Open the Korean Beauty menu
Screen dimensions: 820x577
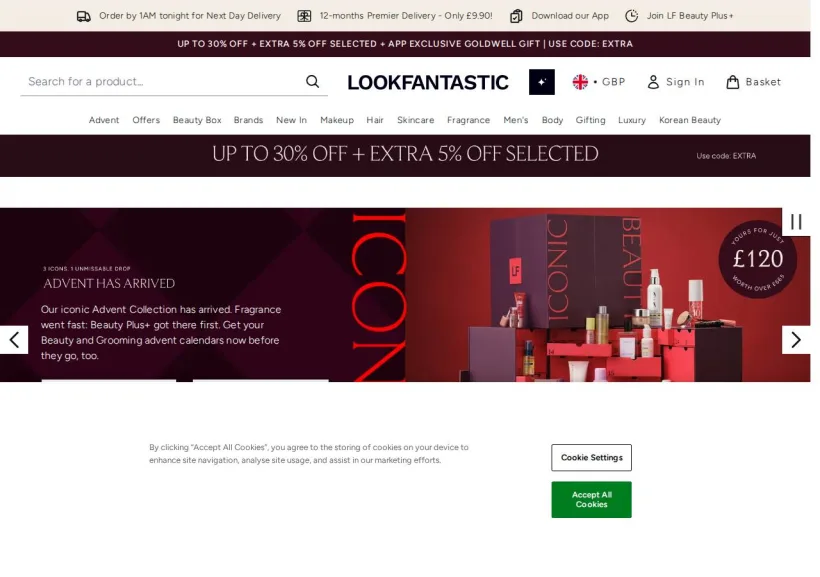click(x=690, y=120)
